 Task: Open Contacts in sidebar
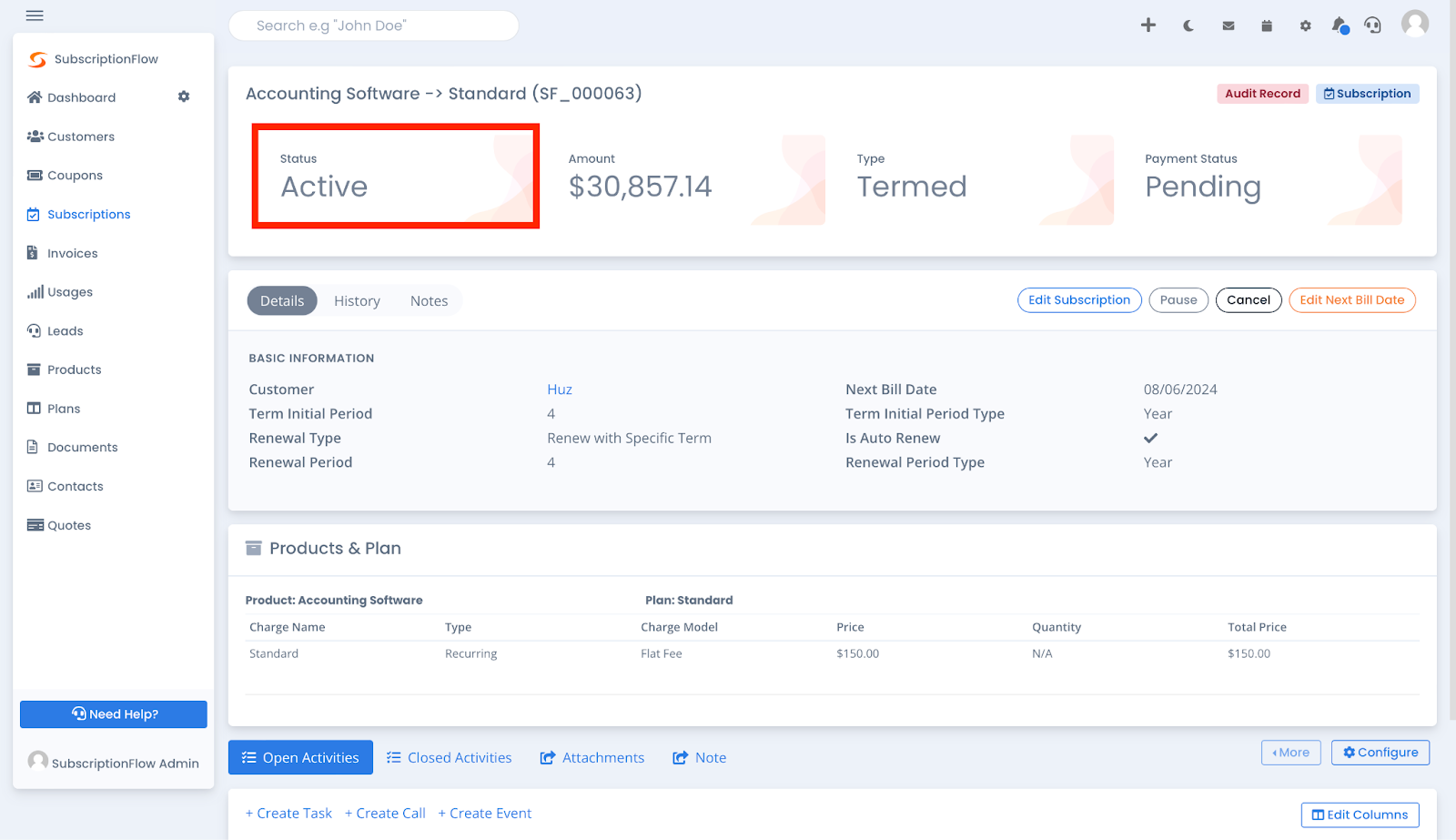pyautogui.click(x=66, y=487)
